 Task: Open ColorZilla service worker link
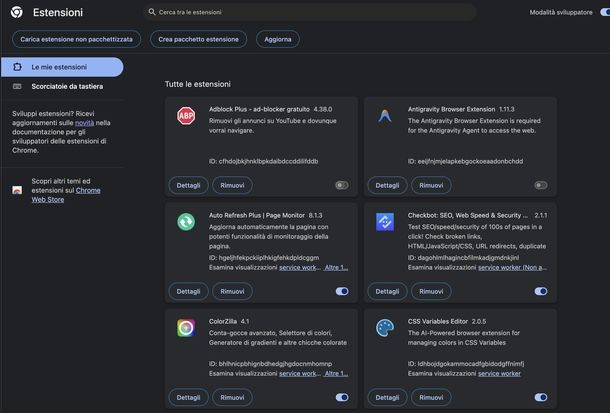coord(300,374)
